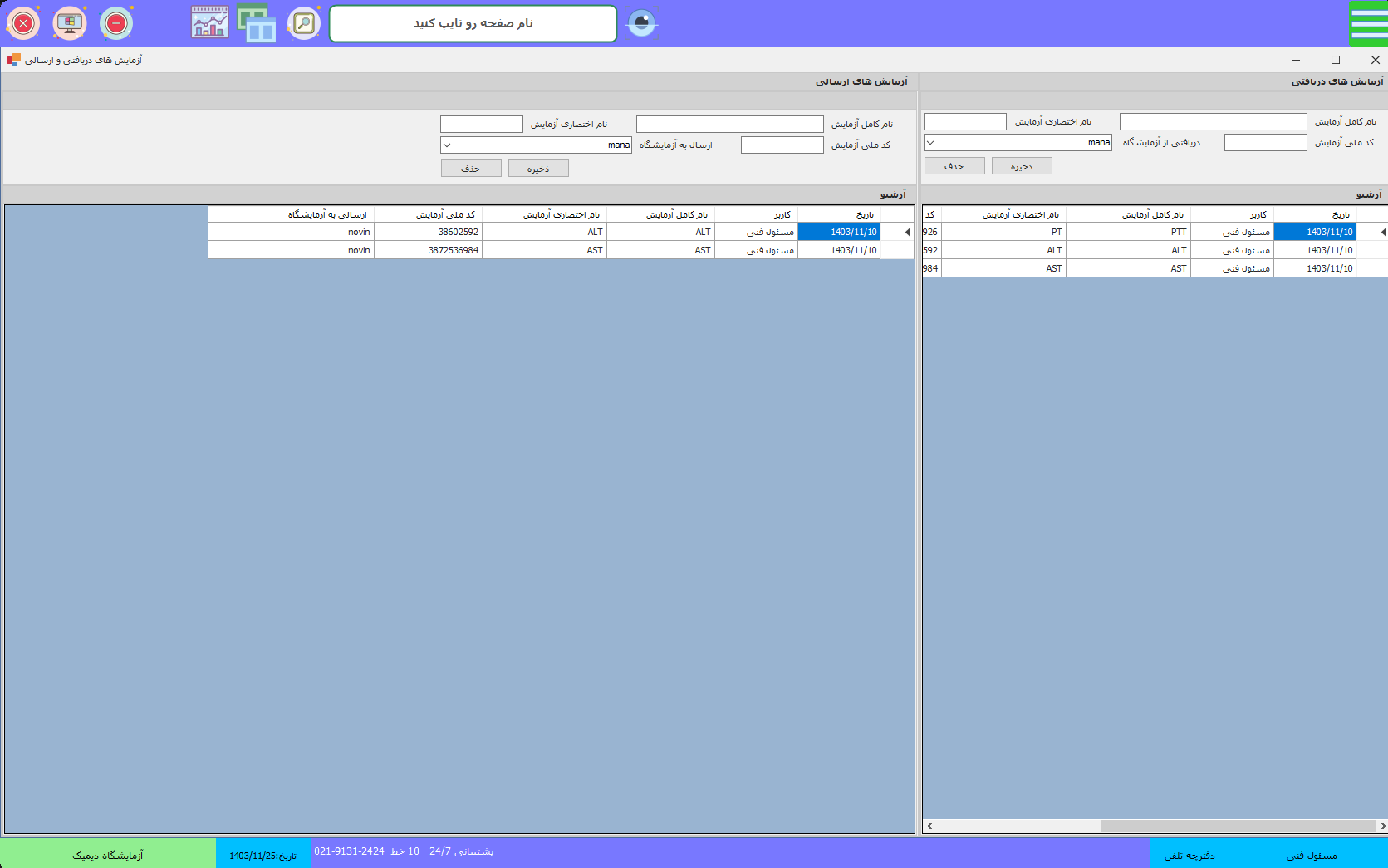Click Save button in sent tests panel
Image resolution: width=1388 pixels, height=868 pixels.
(538, 169)
